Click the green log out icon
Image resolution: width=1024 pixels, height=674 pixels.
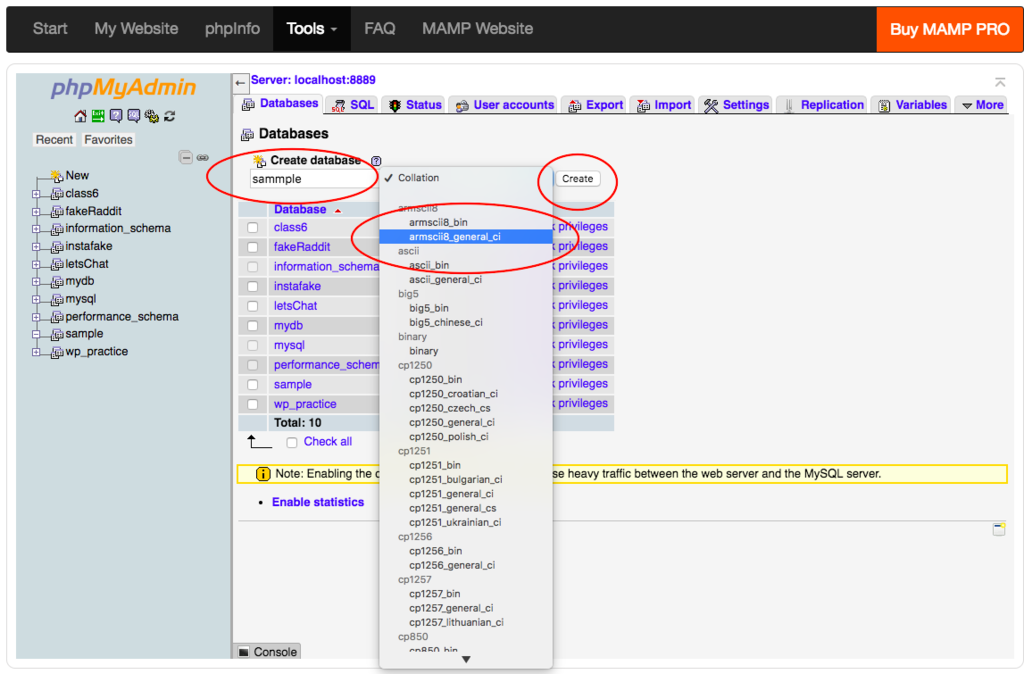pyautogui.click(x=98, y=116)
